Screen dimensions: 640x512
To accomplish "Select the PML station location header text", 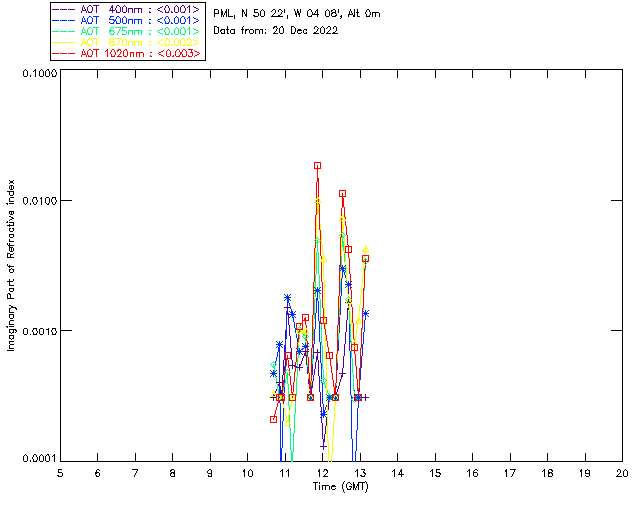I will click(297, 14).
